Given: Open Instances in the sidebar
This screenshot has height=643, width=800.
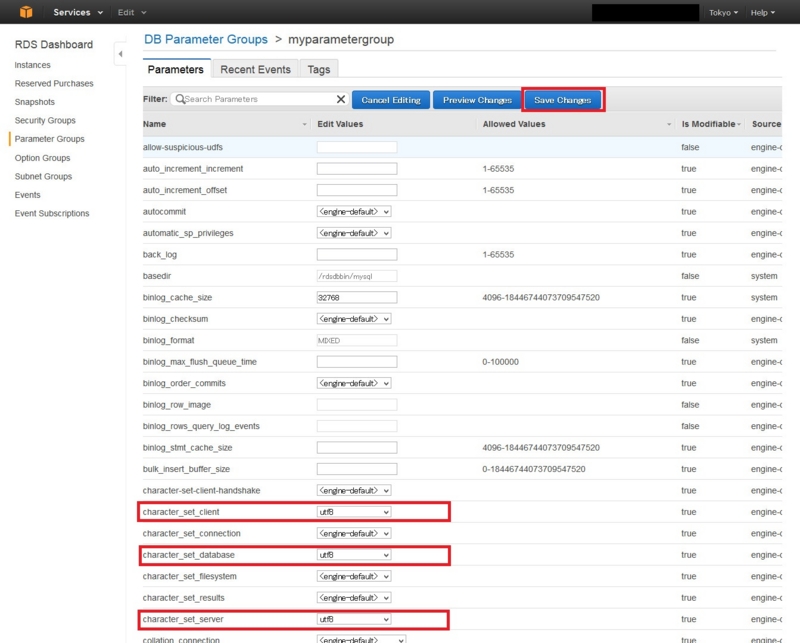Looking at the screenshot, I should [33, 65].
